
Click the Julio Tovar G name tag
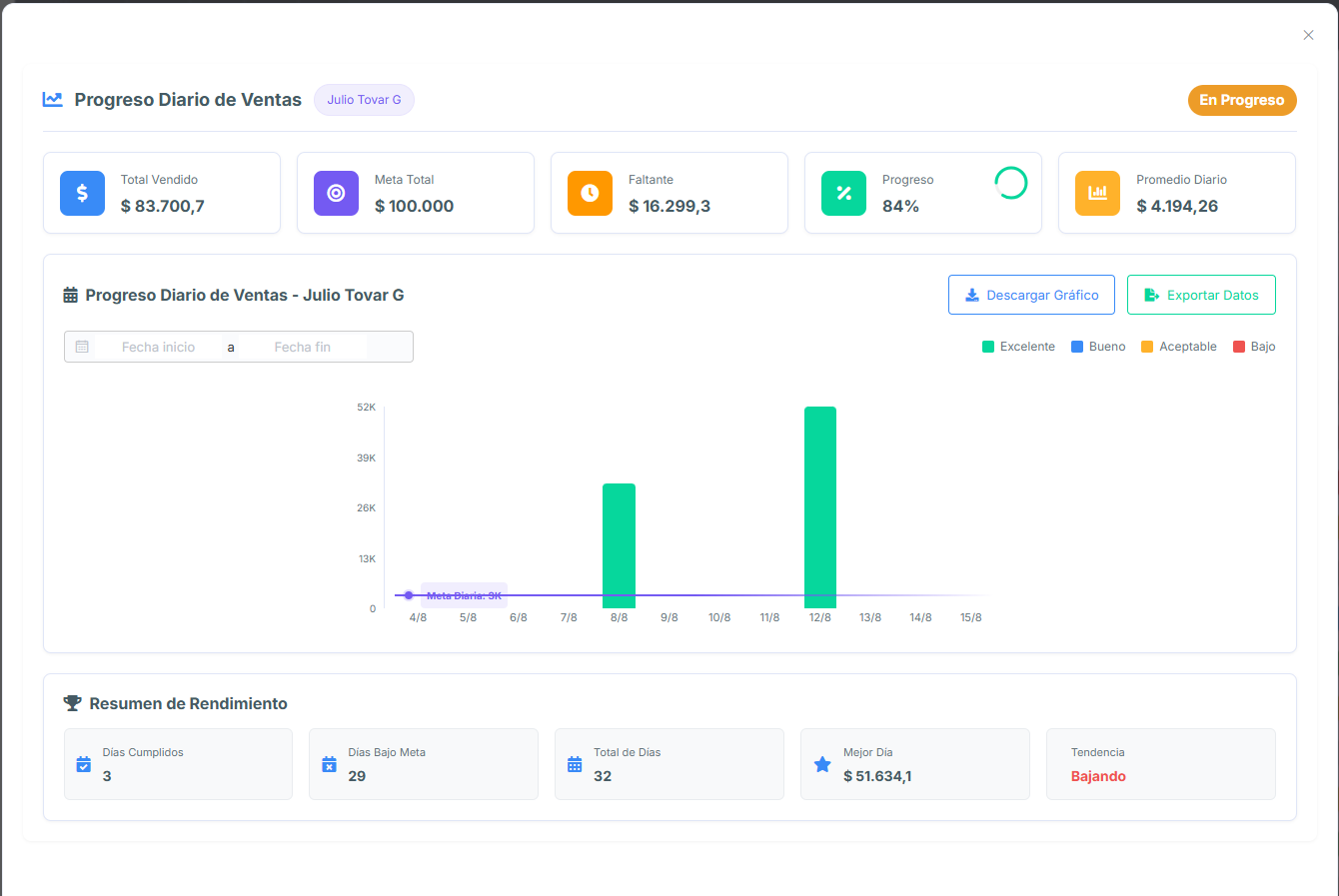click(364, 100)
